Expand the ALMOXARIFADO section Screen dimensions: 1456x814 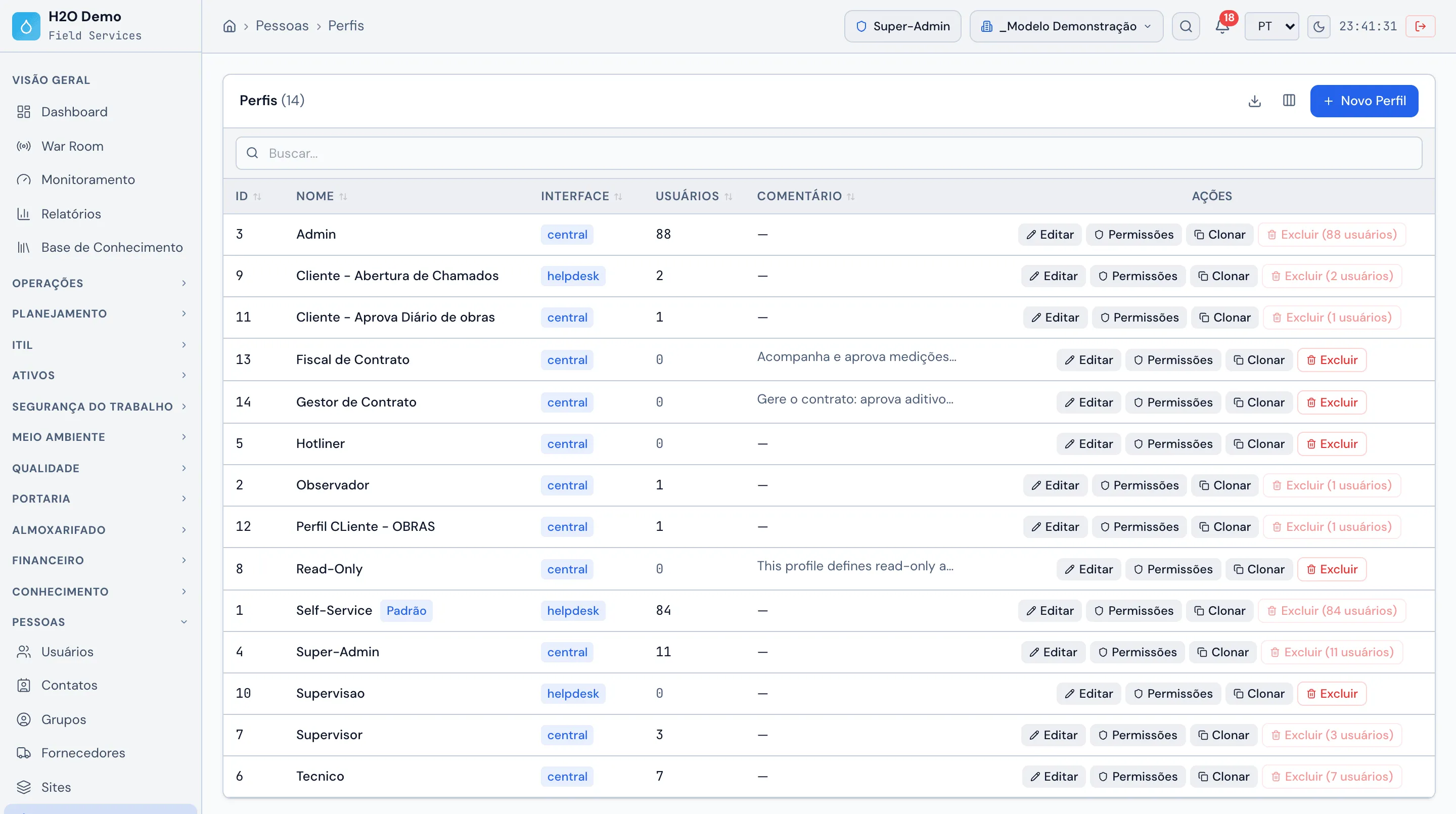pyautogui.click(x=101, y=530)
